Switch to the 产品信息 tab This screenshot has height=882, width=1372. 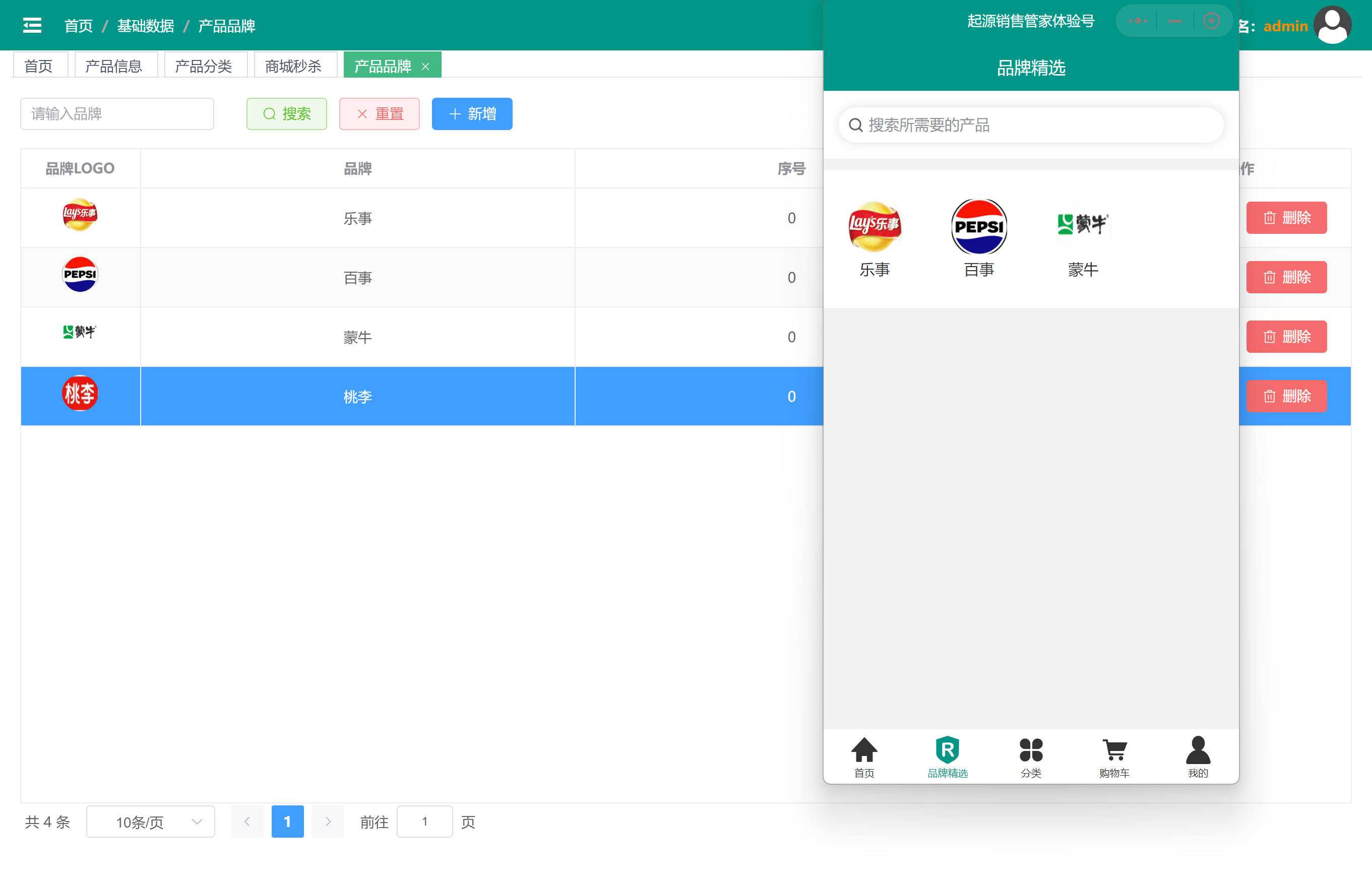click(113, 66)
